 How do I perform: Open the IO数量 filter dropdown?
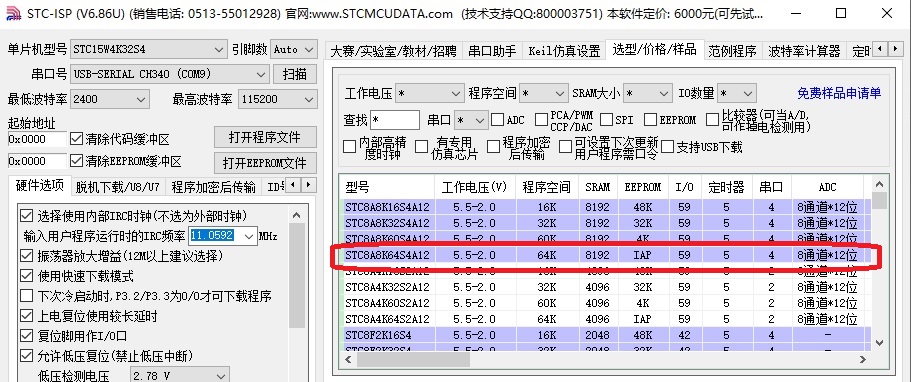click(736, 93)
